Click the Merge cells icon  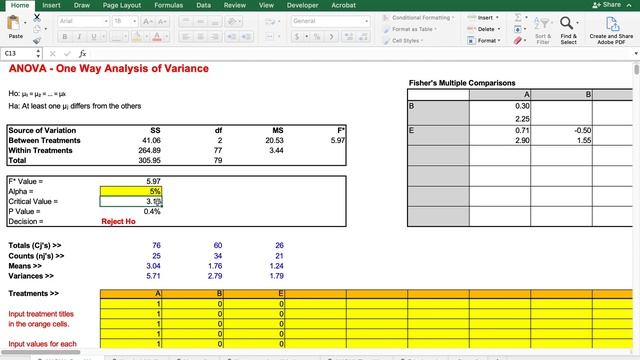point(270,37)
